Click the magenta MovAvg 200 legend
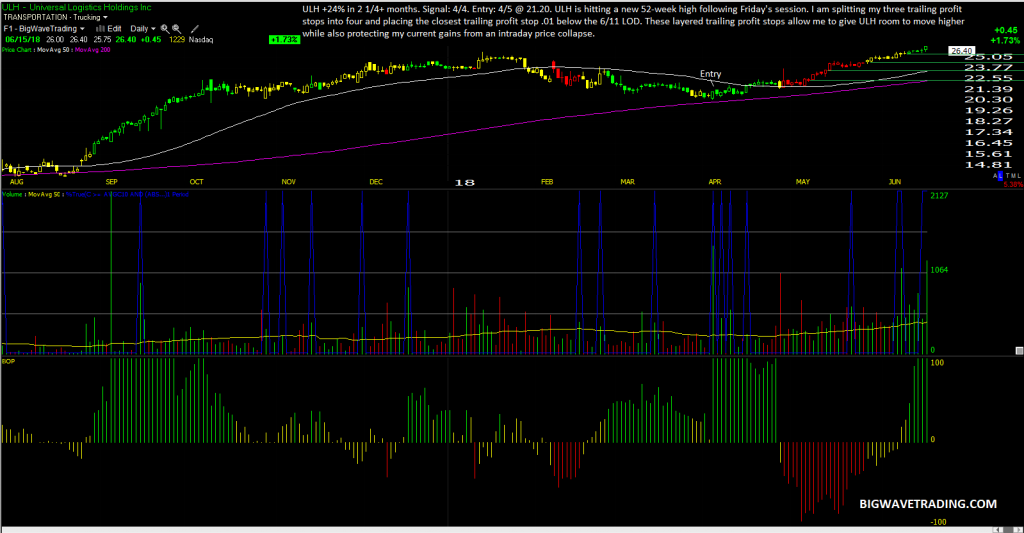The height and width of the screenshot is (533, 1024). click(x=93, y=50)
